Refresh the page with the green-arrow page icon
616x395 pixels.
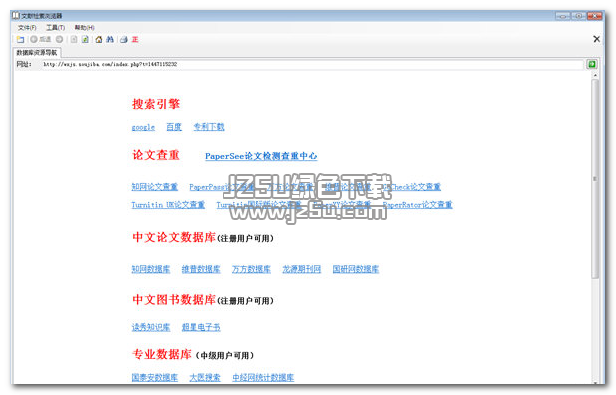[85, 39]
